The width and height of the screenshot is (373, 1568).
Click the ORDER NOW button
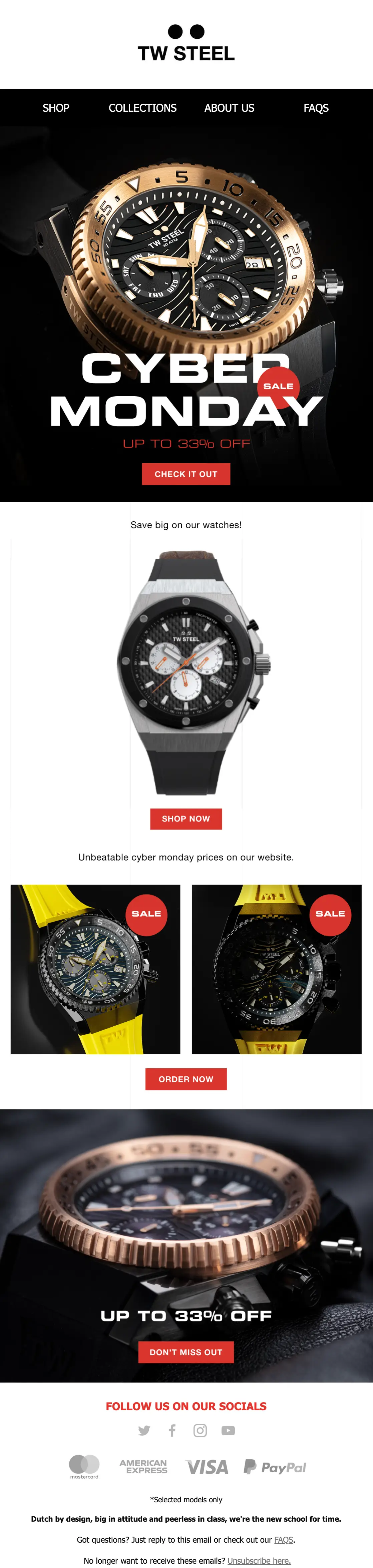click(186, 1079)
